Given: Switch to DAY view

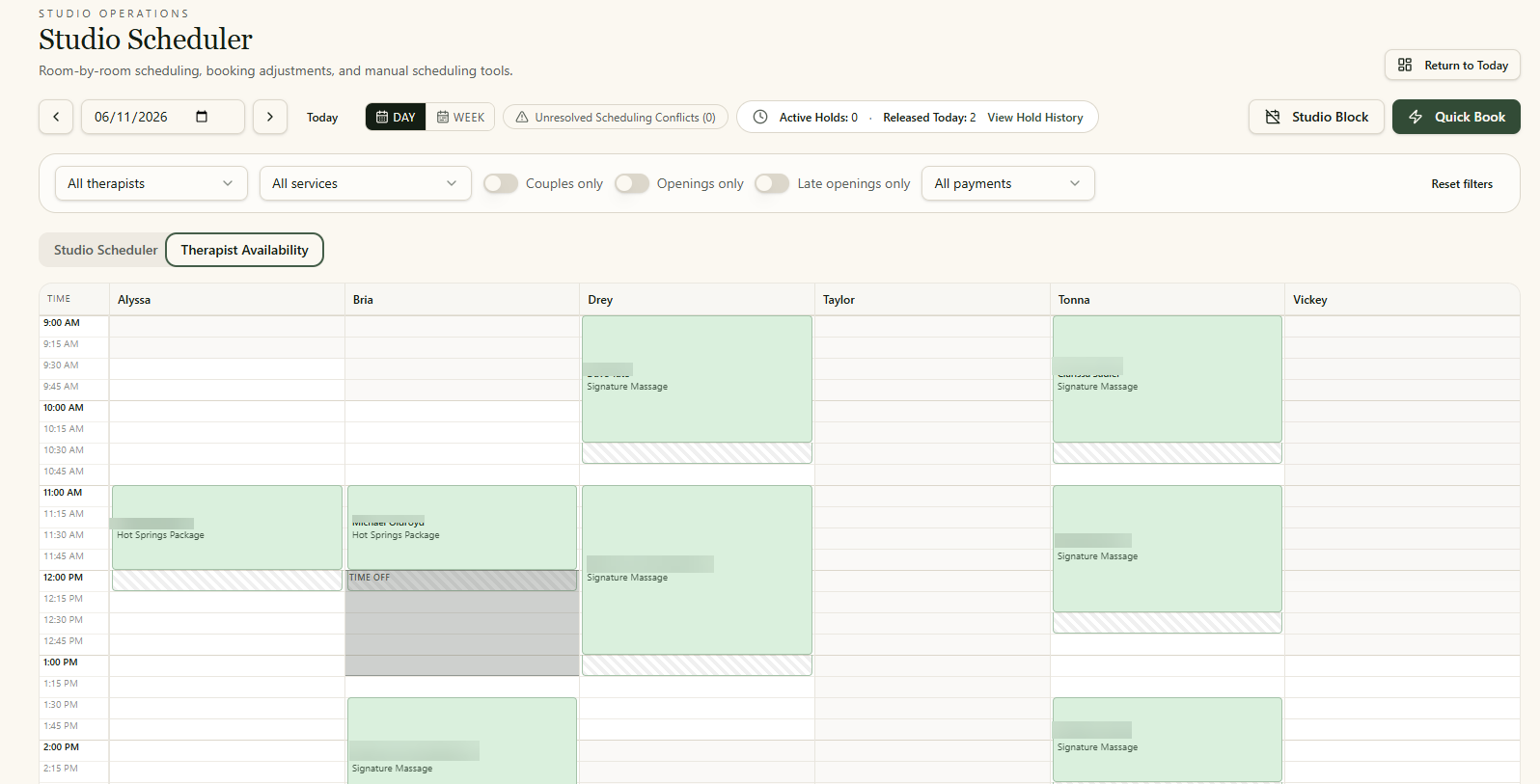Looking at the screenshot, I should coord(396,117).
